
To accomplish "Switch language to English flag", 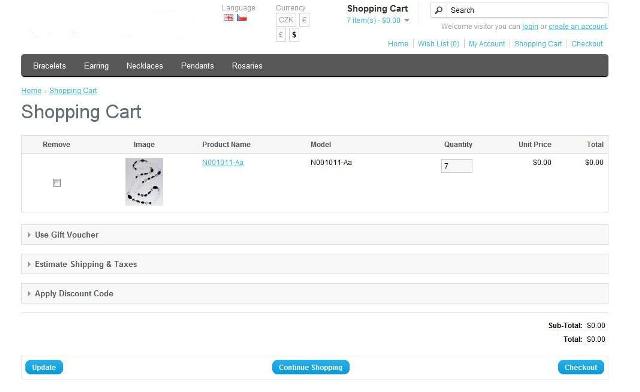I will point(229,18).
